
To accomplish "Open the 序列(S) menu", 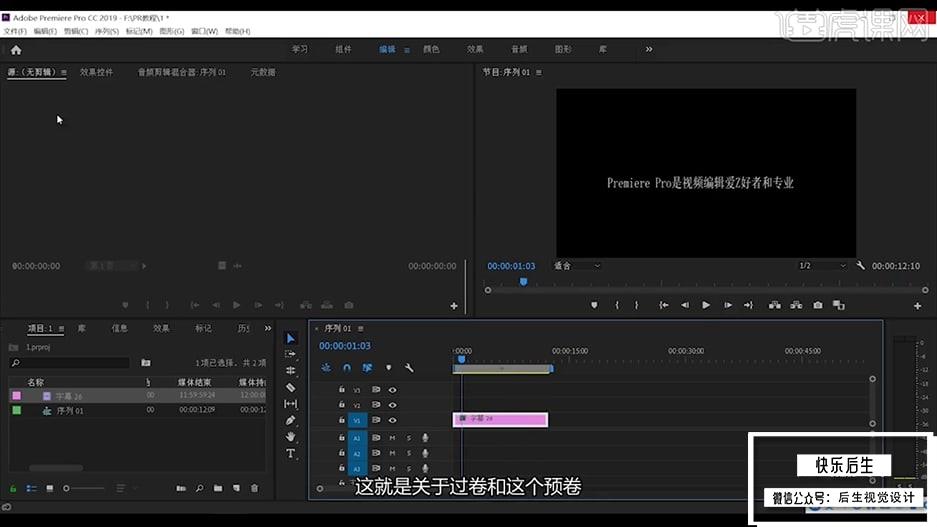I will point(106,31).
